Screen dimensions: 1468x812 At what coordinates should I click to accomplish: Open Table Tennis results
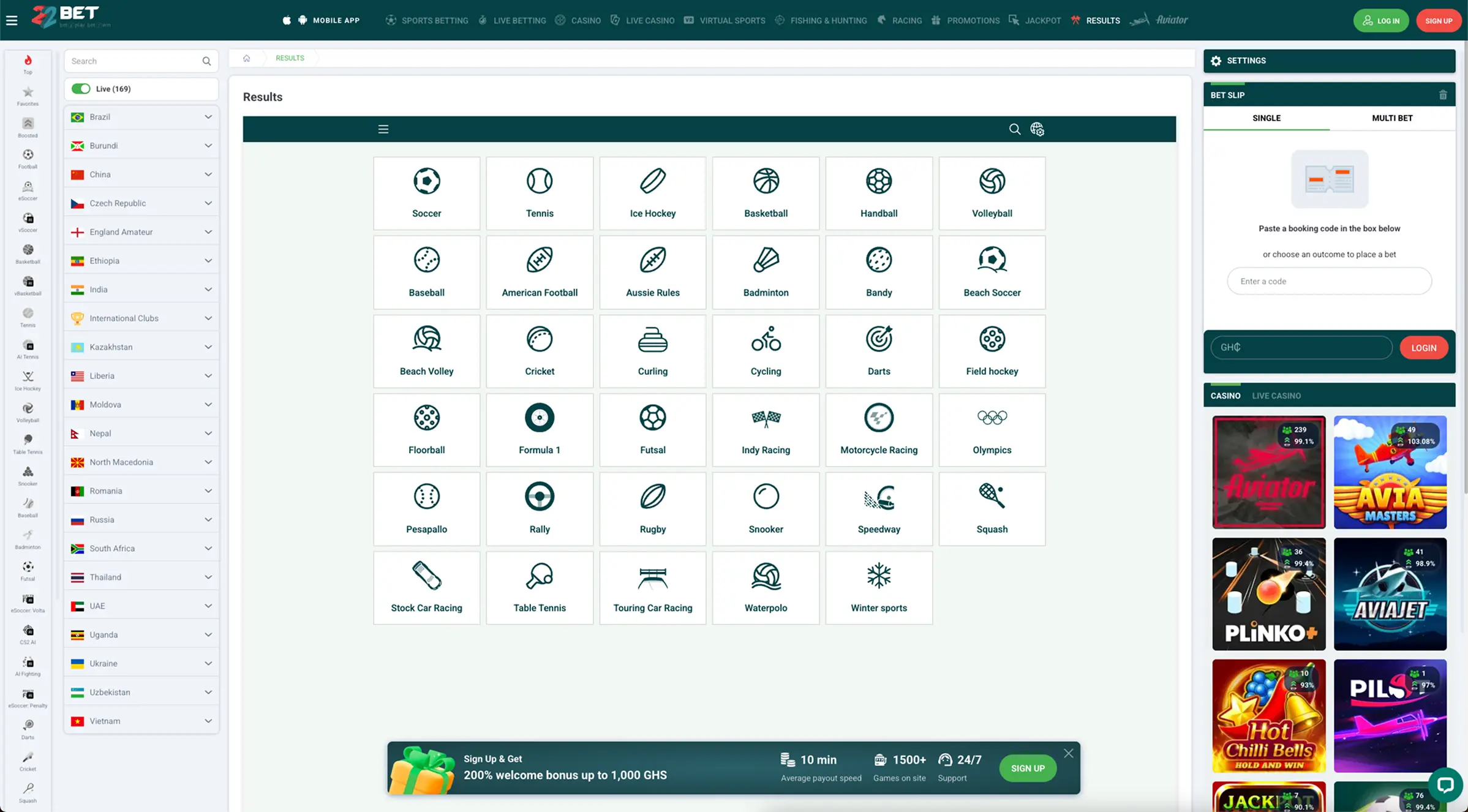tap(540, 587)
